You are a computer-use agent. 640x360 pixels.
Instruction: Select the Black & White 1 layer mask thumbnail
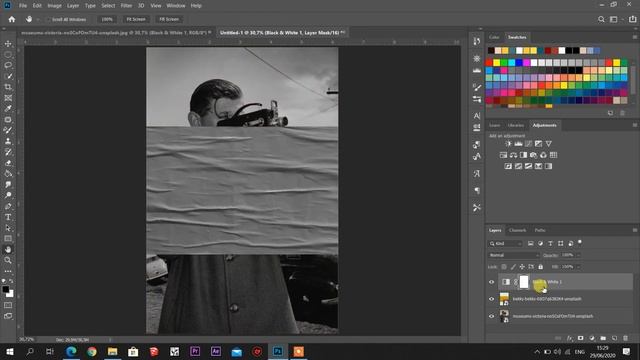pyautogui.click(x=524, y=282)
